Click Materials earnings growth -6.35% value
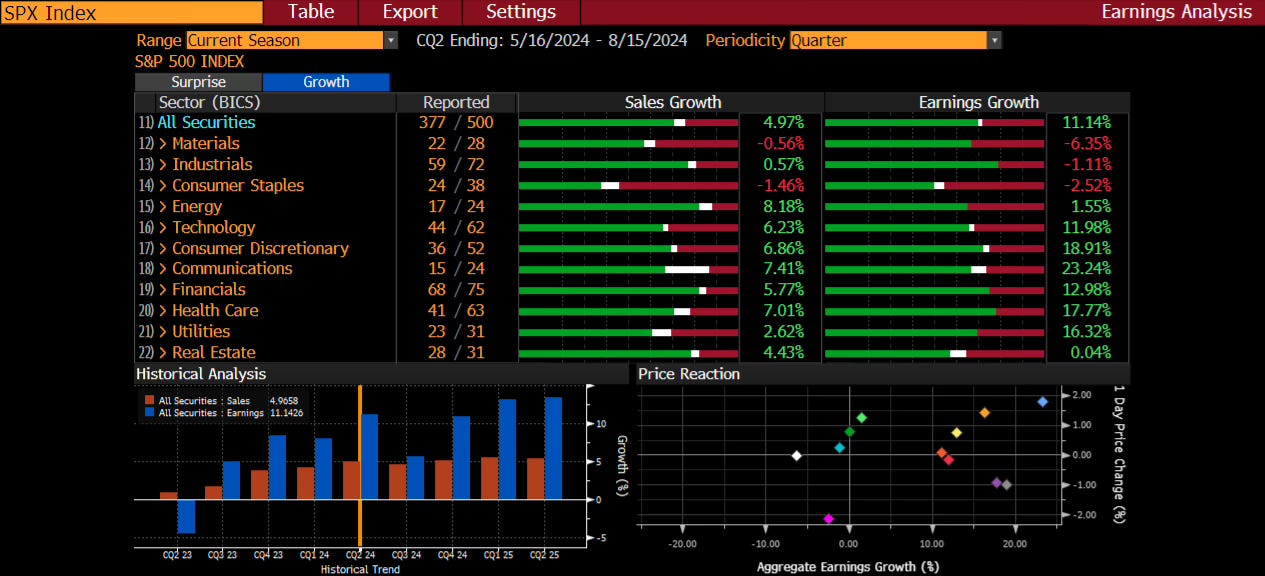The height and width of the screenshot is (576, 1265). click(x=1086, y=143)
